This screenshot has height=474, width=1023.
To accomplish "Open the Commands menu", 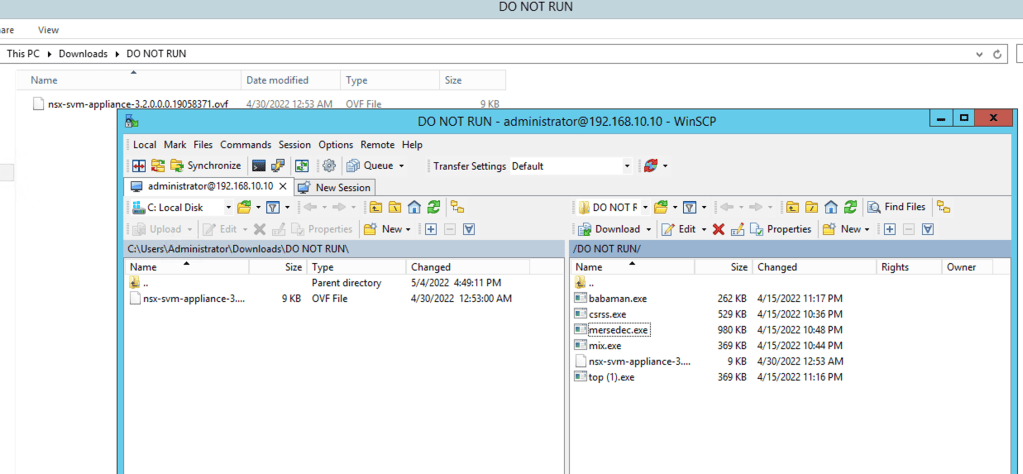I will click(x=245, y=145).
